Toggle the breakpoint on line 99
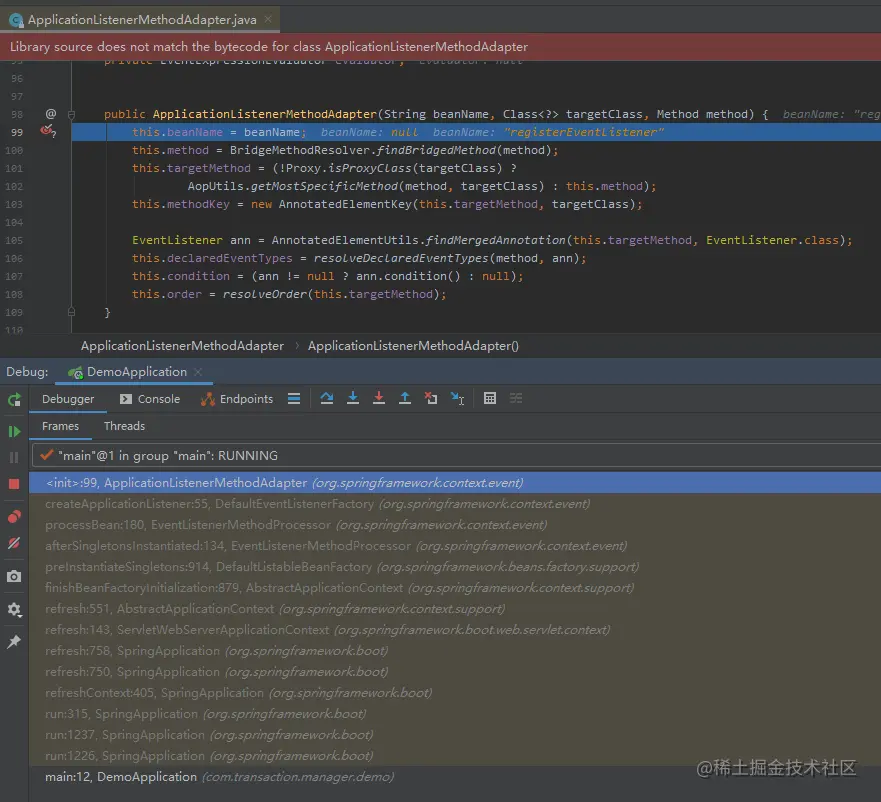Image resolution: width=881 pixels, height=802 pixels. tap(47, 132)
